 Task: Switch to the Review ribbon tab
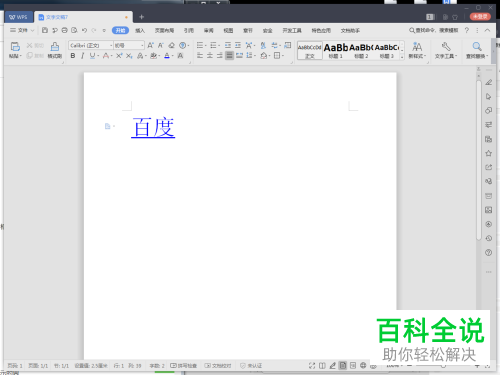[208, 31]
